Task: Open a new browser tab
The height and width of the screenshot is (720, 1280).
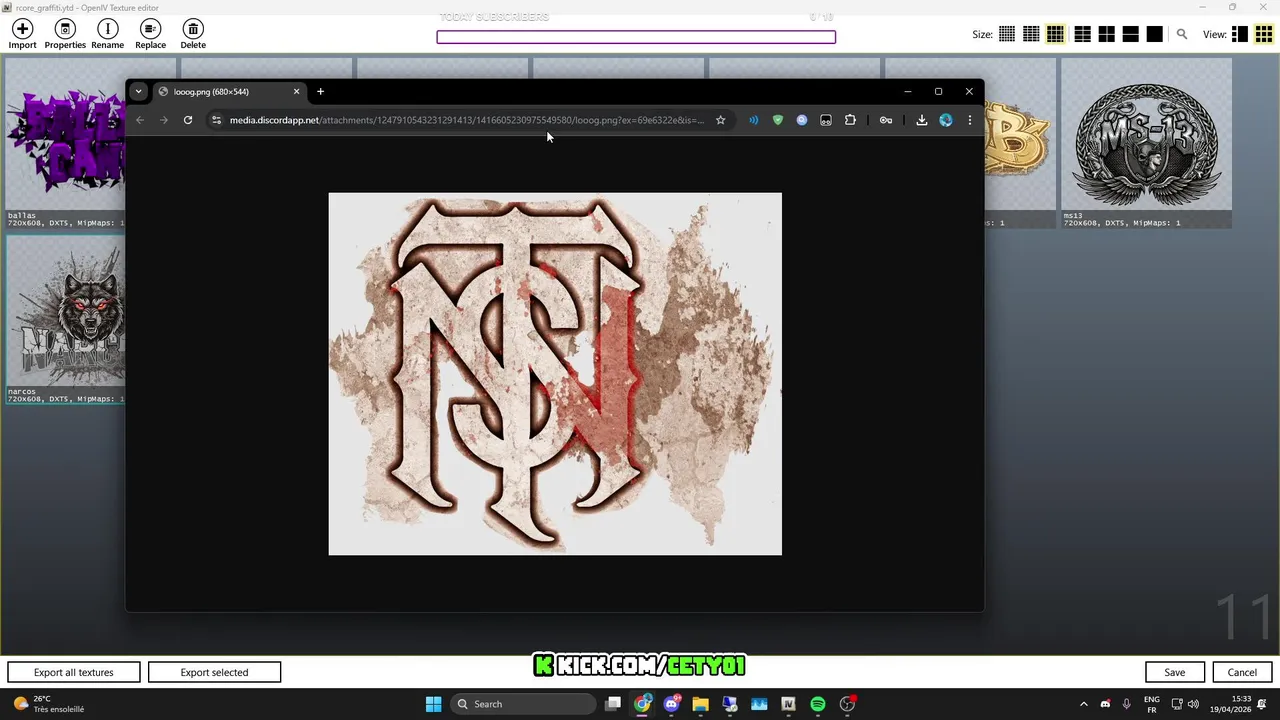Action: click(x=320, y=91)
